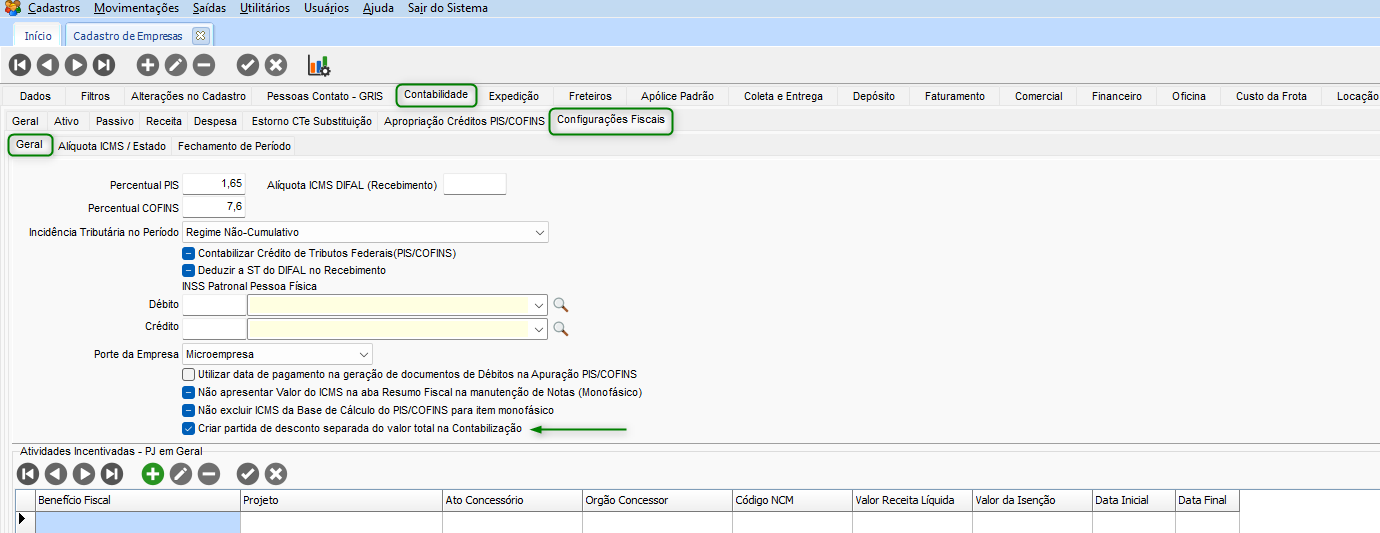The height and width of the screenshot is (533, 1380).
Task: Click the add record plus icon in top toolbar
Action: click(148, 65)
